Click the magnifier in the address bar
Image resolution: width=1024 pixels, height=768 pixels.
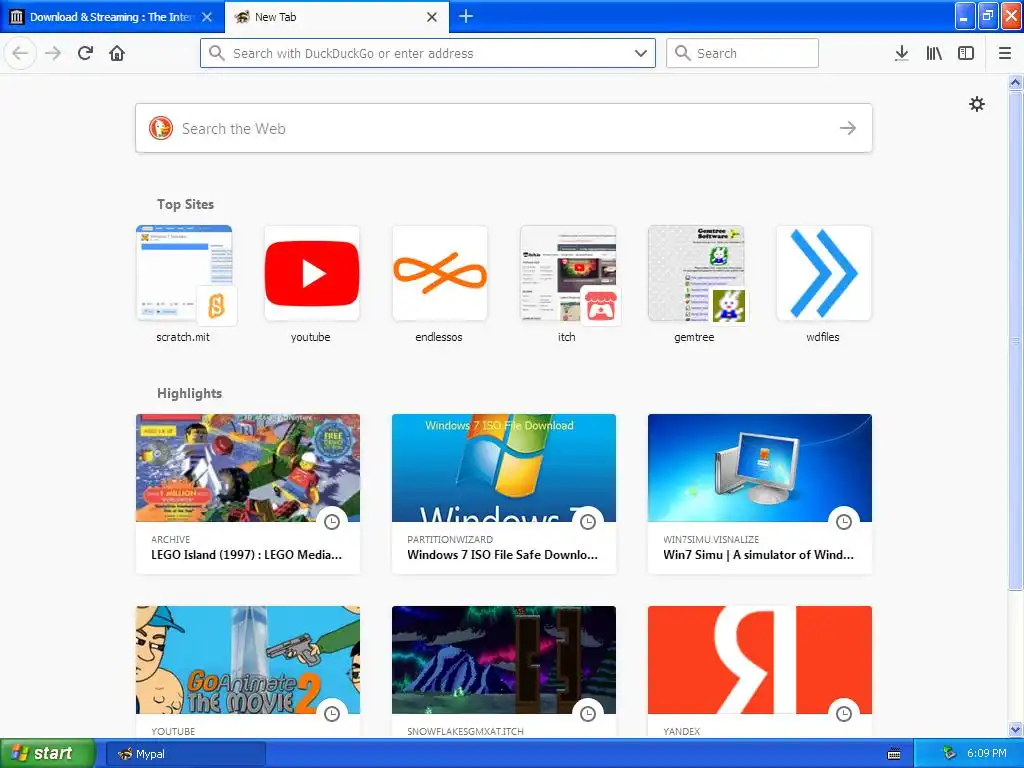[217, 53]
